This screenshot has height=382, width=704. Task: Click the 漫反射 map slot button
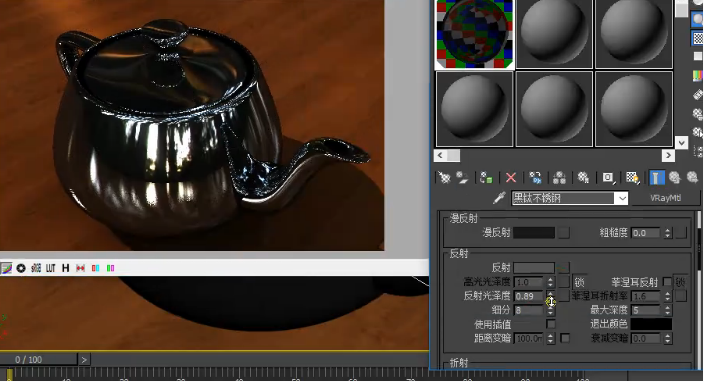[x=564, y=233]
